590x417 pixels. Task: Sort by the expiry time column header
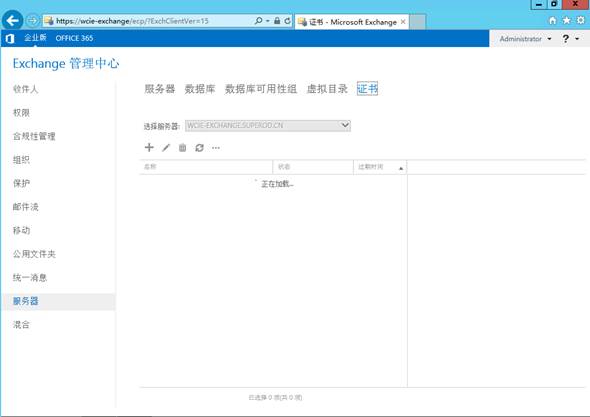point(380,167)
